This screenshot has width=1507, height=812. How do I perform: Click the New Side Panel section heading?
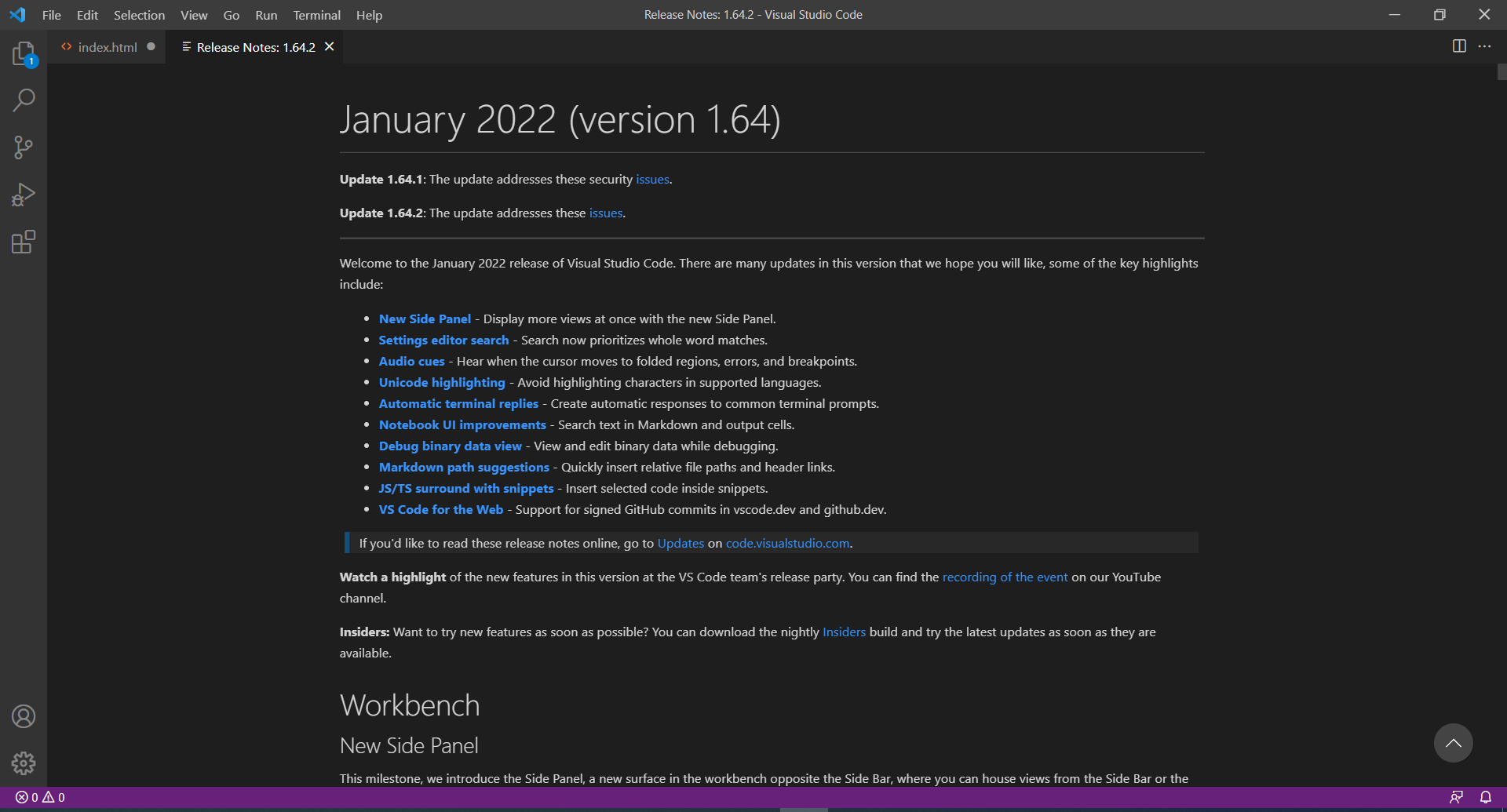click(409, 745)
